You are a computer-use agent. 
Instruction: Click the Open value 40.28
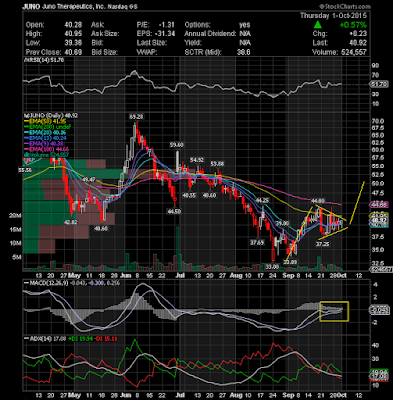(x=72, y=25)
